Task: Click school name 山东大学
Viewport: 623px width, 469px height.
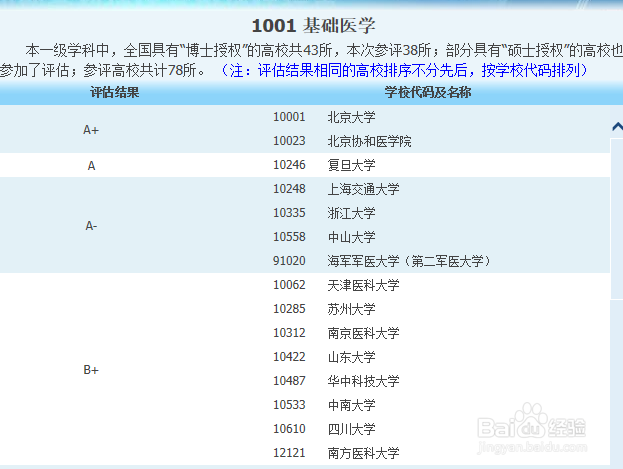Action: (x=351, y=357)
